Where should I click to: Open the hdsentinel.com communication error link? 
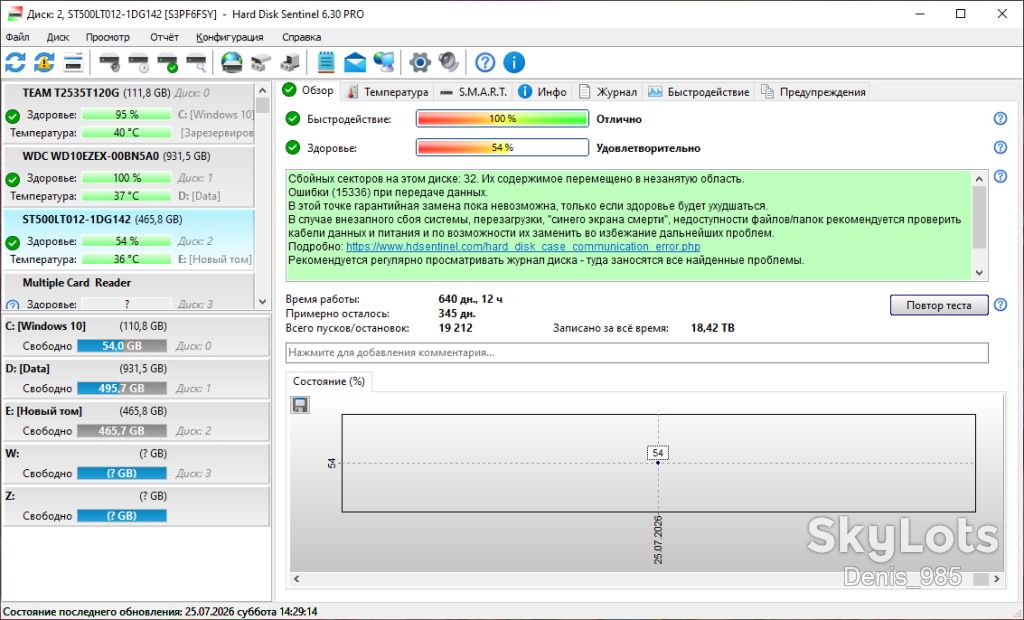pyautogui.click(x=523, y=246)
